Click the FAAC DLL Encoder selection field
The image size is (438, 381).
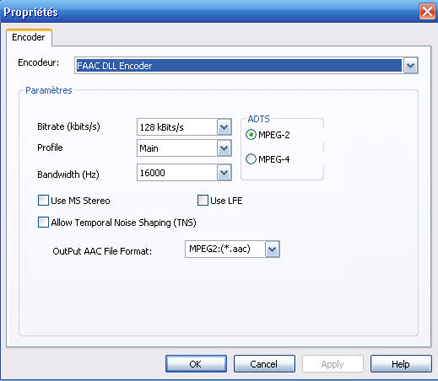(239, 66)
